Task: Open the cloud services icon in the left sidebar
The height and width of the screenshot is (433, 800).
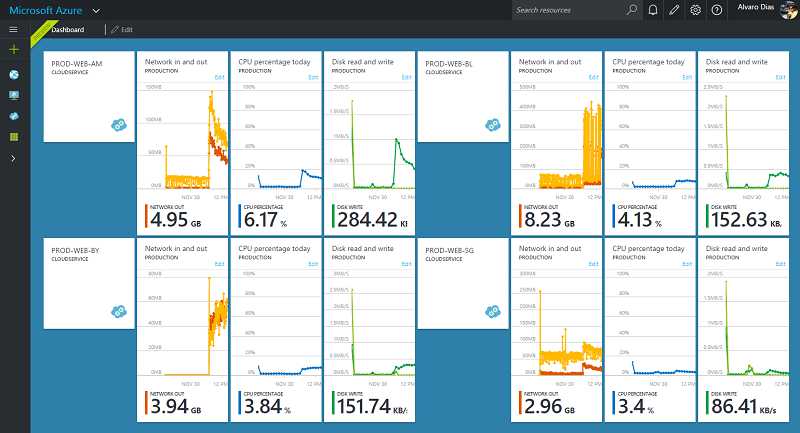Action: click(x=14, y=116)
